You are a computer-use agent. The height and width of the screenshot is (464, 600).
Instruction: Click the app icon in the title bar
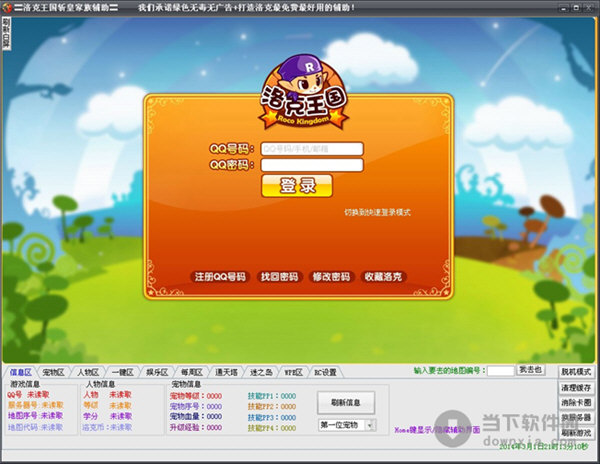point(7,7)
